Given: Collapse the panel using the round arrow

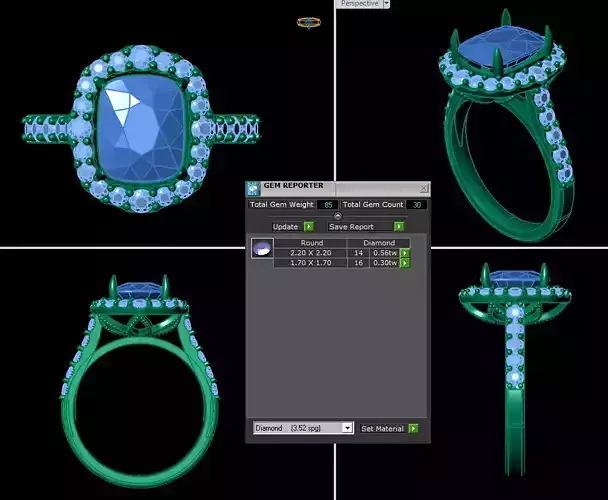Looking at the screenshot, I should 338,216.
